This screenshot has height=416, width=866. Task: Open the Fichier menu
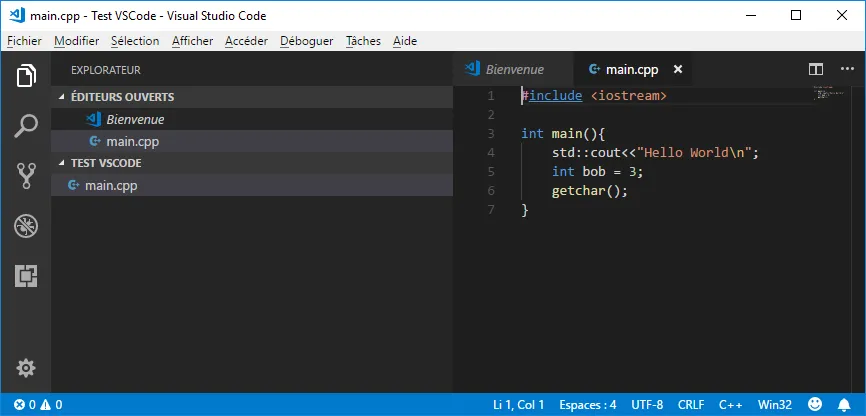point(24,41)
